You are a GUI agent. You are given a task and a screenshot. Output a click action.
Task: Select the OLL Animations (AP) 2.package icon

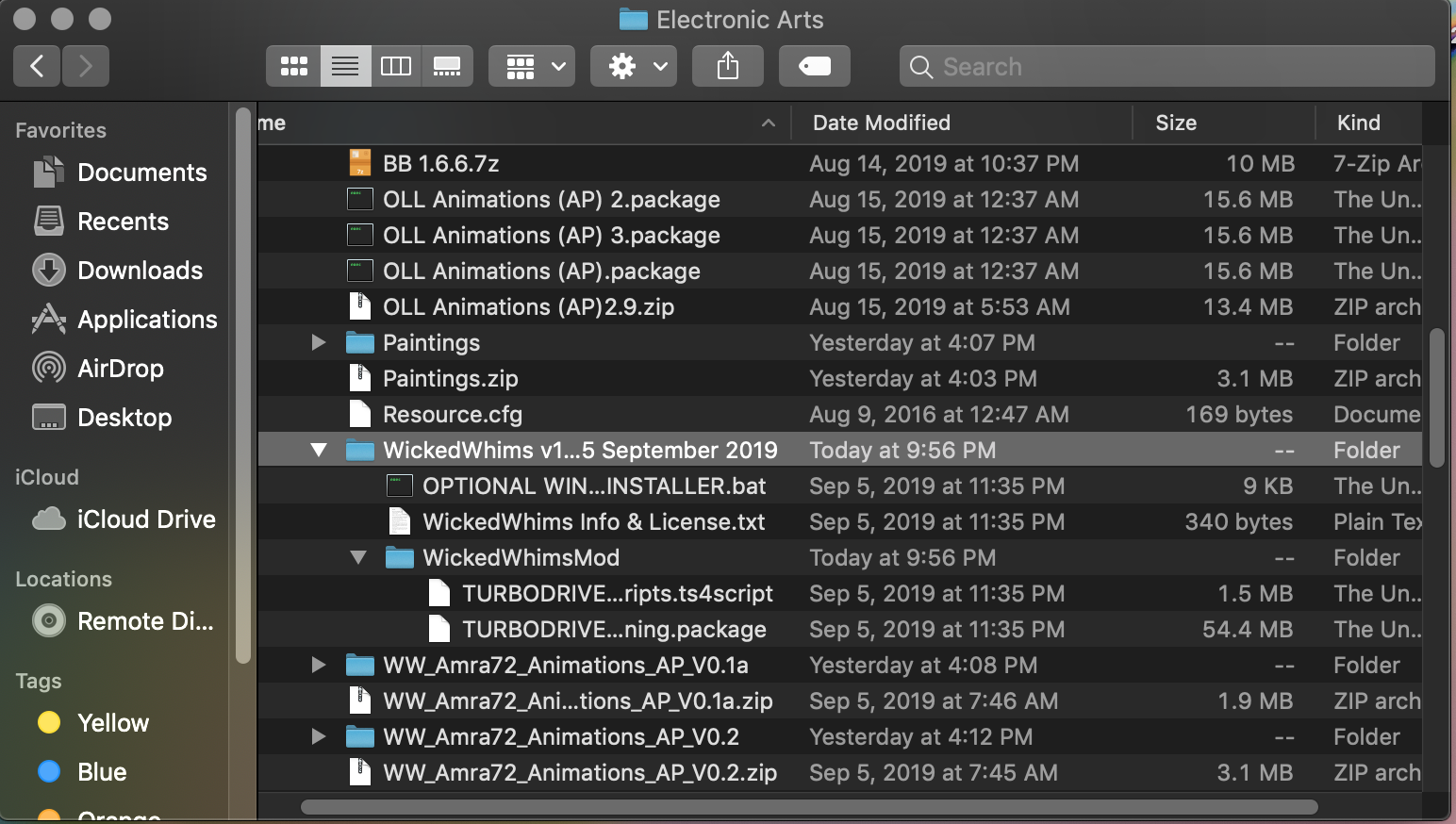[x=360, y=199]
